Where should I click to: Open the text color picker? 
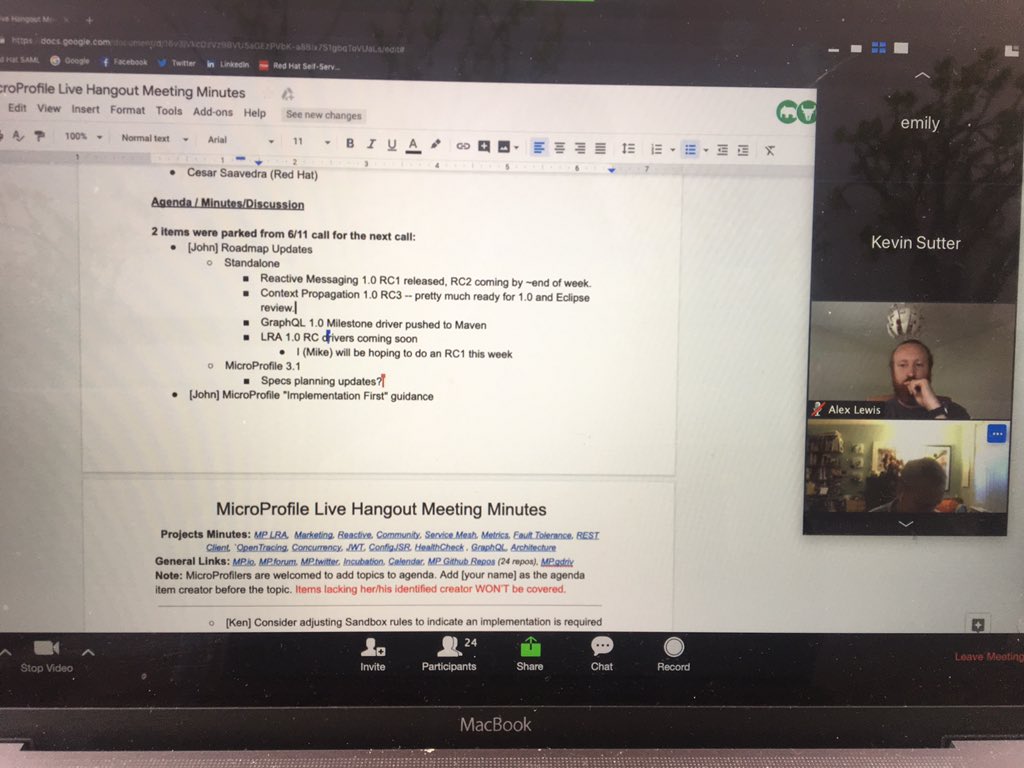click(x=413, y=145)
